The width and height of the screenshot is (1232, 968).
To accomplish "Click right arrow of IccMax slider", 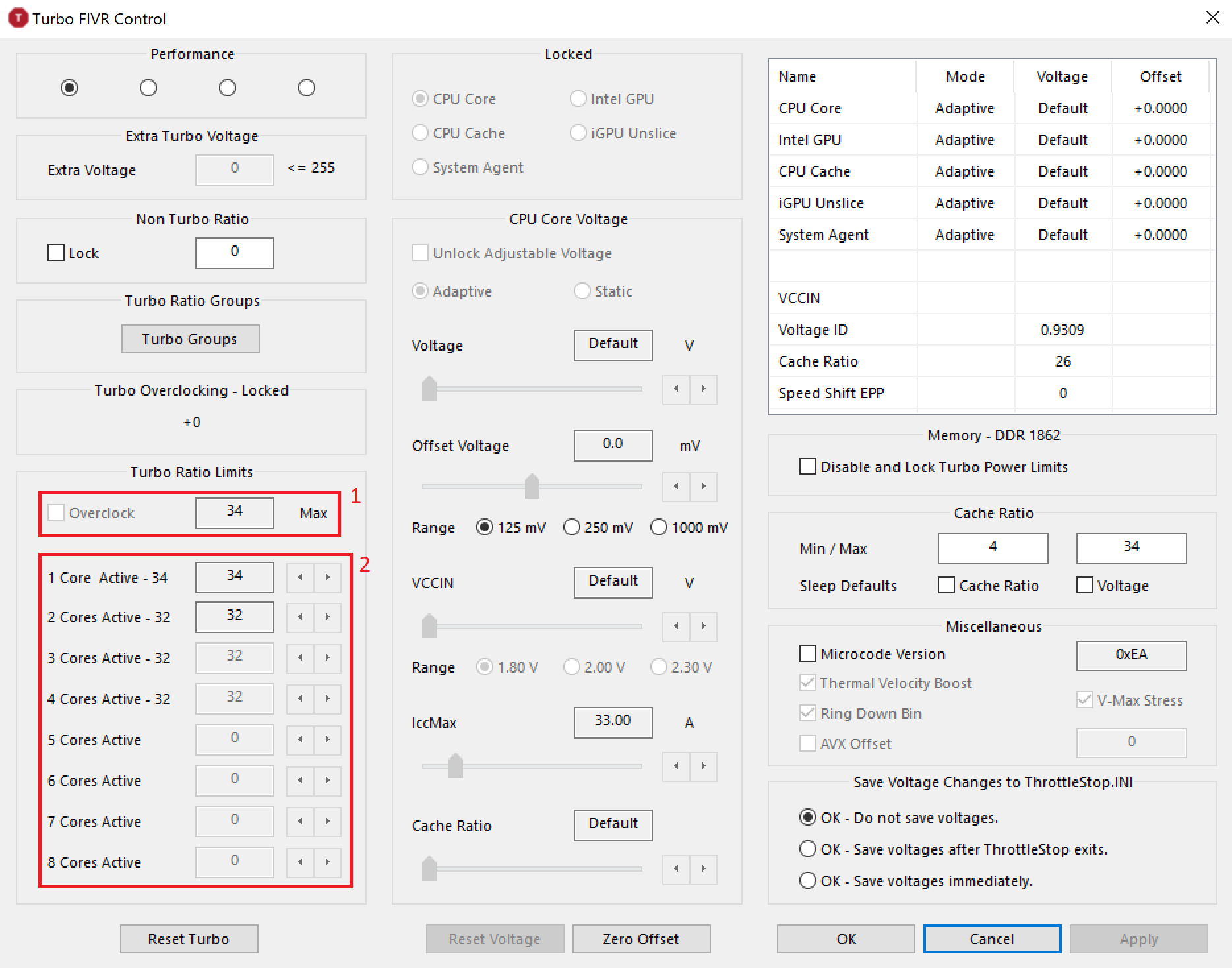I will click(704, 766).
